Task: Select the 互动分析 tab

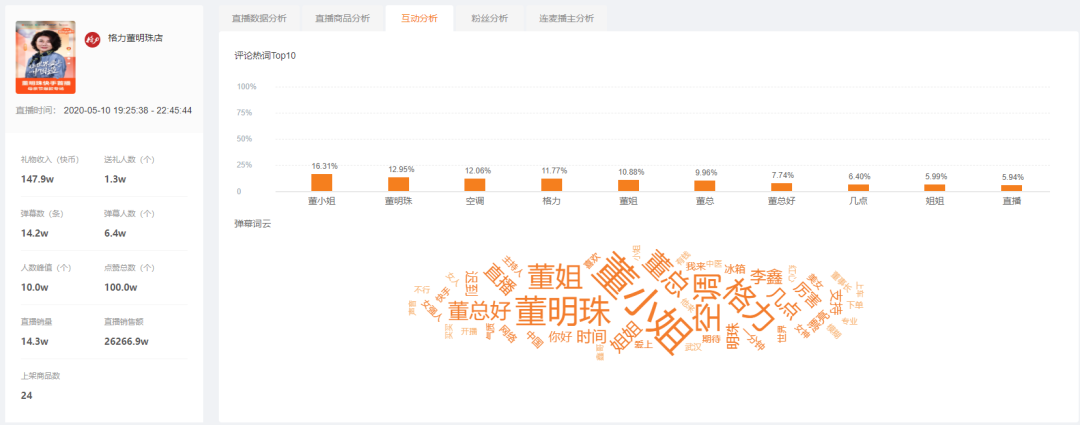Action: 419,18
